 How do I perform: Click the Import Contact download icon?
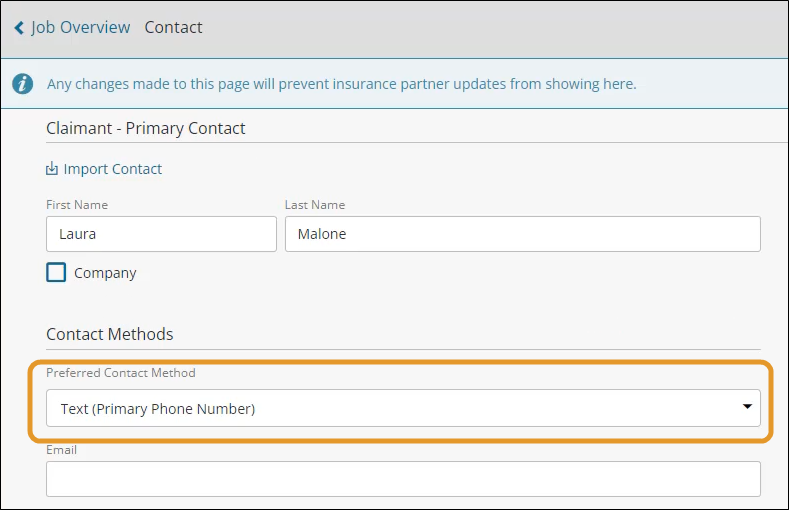52,168
